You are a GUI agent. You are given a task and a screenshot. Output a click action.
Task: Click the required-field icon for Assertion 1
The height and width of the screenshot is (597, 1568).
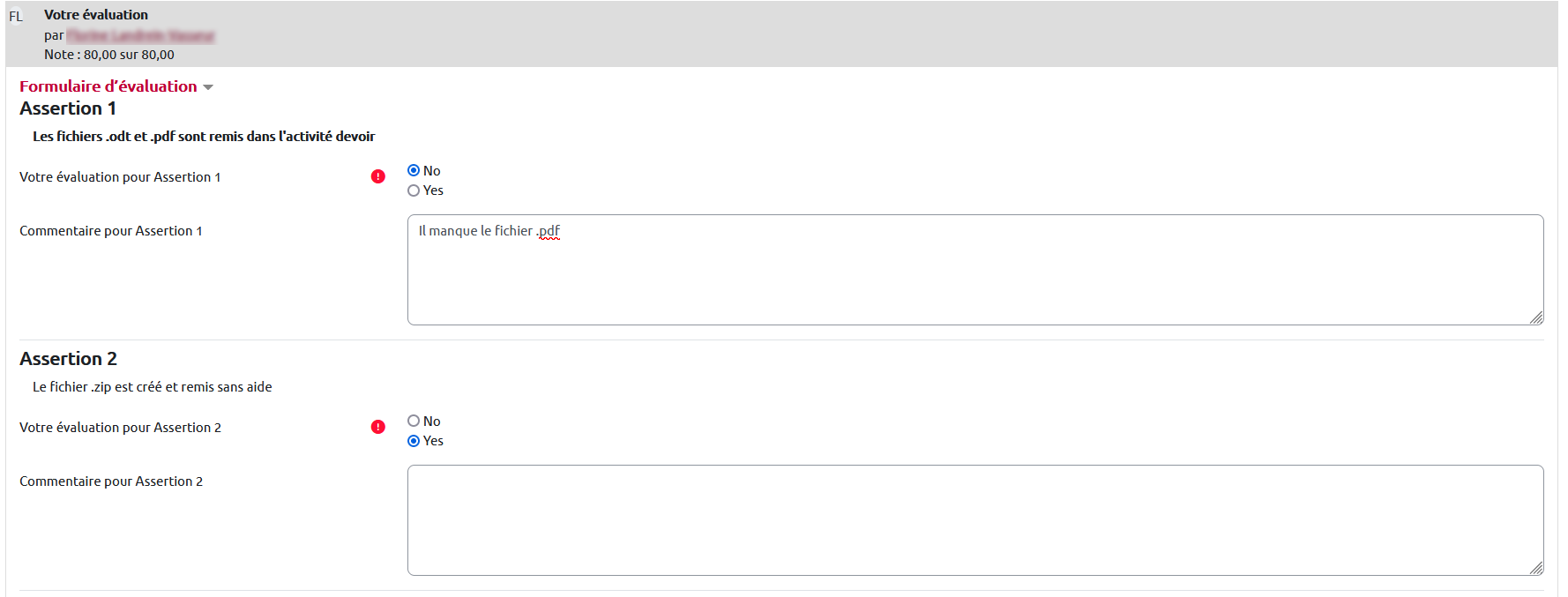378,176
